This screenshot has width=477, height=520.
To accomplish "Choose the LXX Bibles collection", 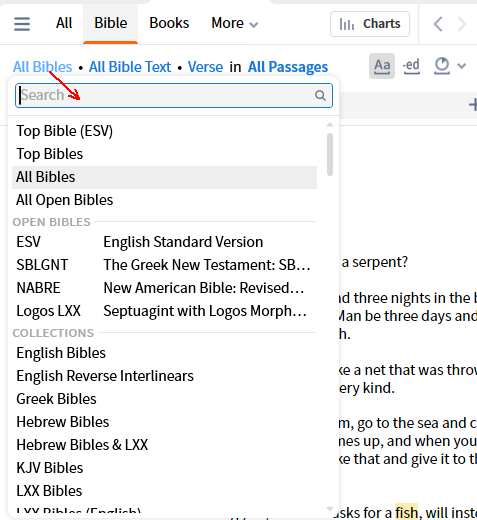I will pos(164,491).
